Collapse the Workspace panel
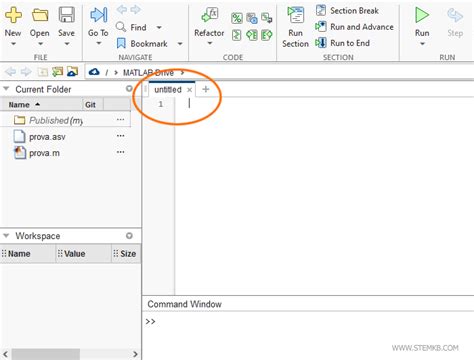Screen dimensions: 474x360 point(6,235)
